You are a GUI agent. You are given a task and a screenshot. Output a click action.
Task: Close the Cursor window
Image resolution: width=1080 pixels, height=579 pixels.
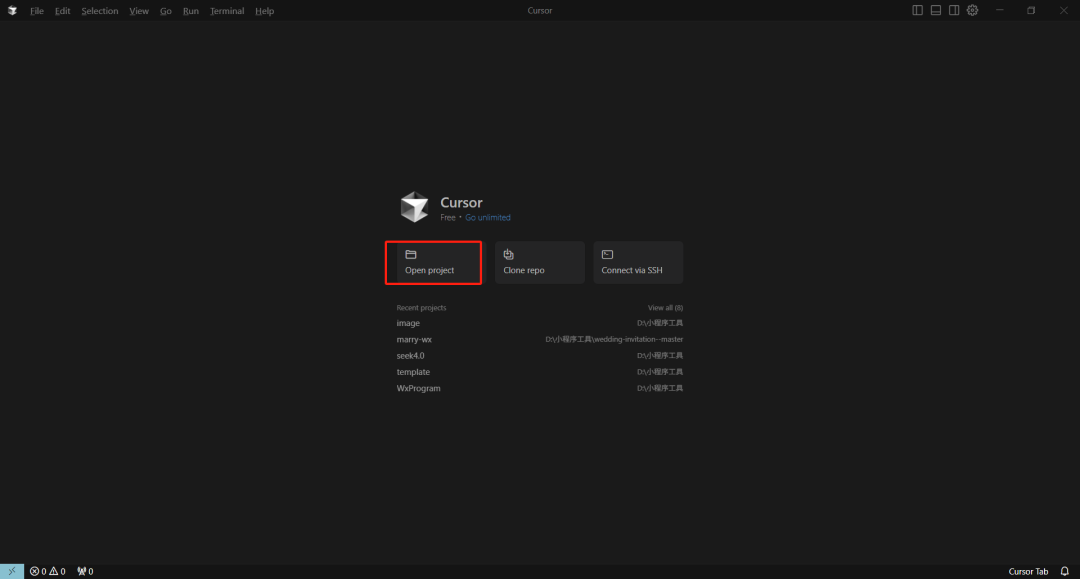(1063, 10)
